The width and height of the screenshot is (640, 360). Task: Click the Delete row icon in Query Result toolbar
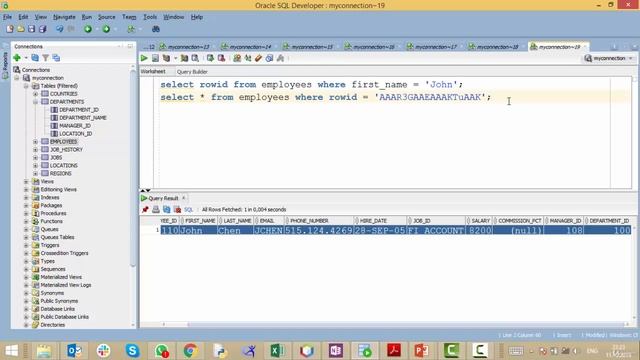(x=177, y=209)
